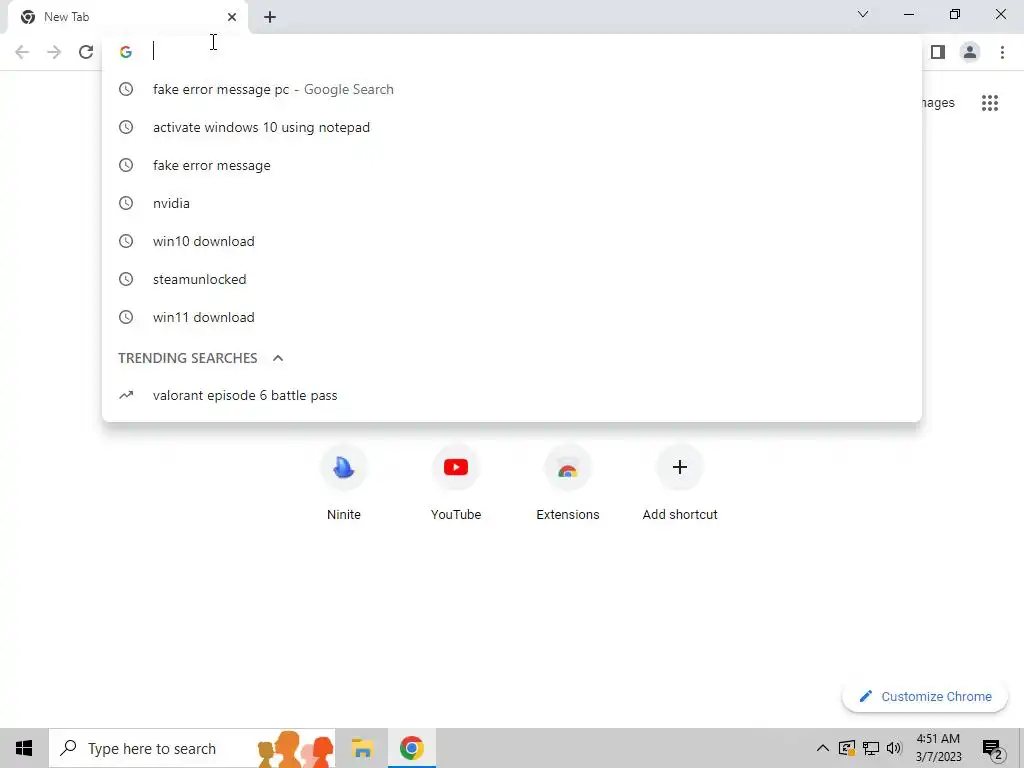Select the New Tab tab
1024x768 pixels.
pos(127,17)
